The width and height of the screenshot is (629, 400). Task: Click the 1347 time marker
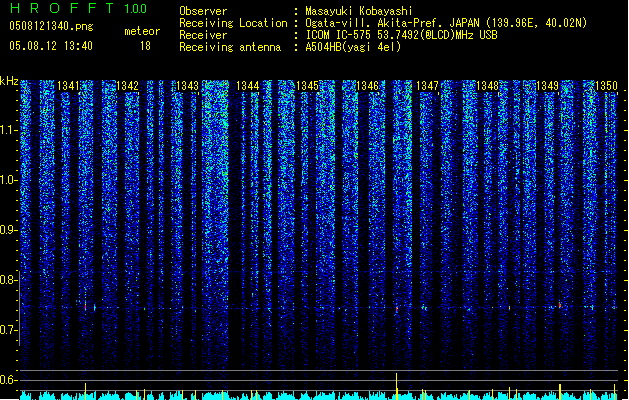pyautogui.click(x=427, y=86)
